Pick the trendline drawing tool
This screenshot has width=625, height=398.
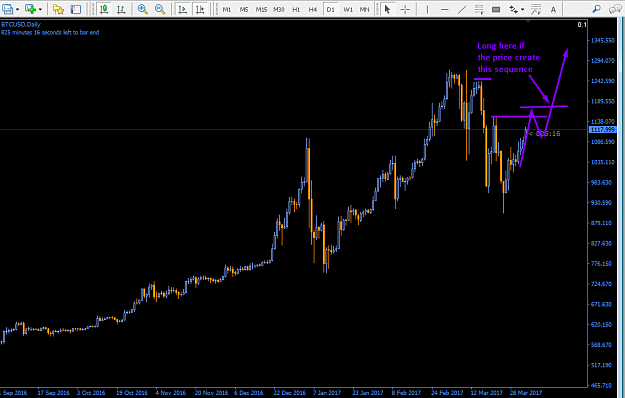(462, 9)
